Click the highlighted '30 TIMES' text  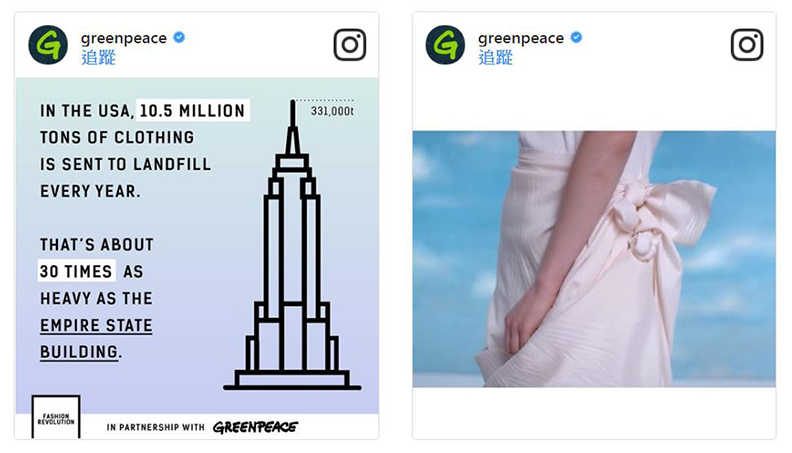76,271
